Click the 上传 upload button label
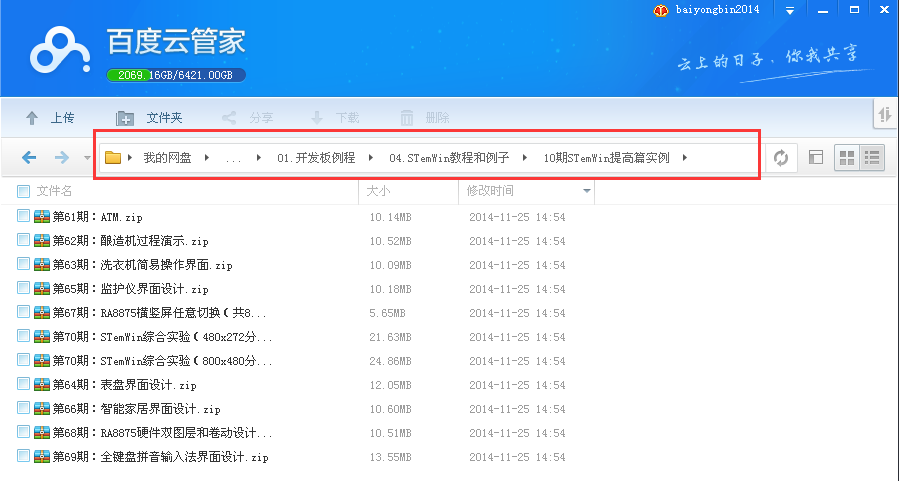The width and height of the screenshot is (899, 481). pyautogui.click(x=62, y=118)
